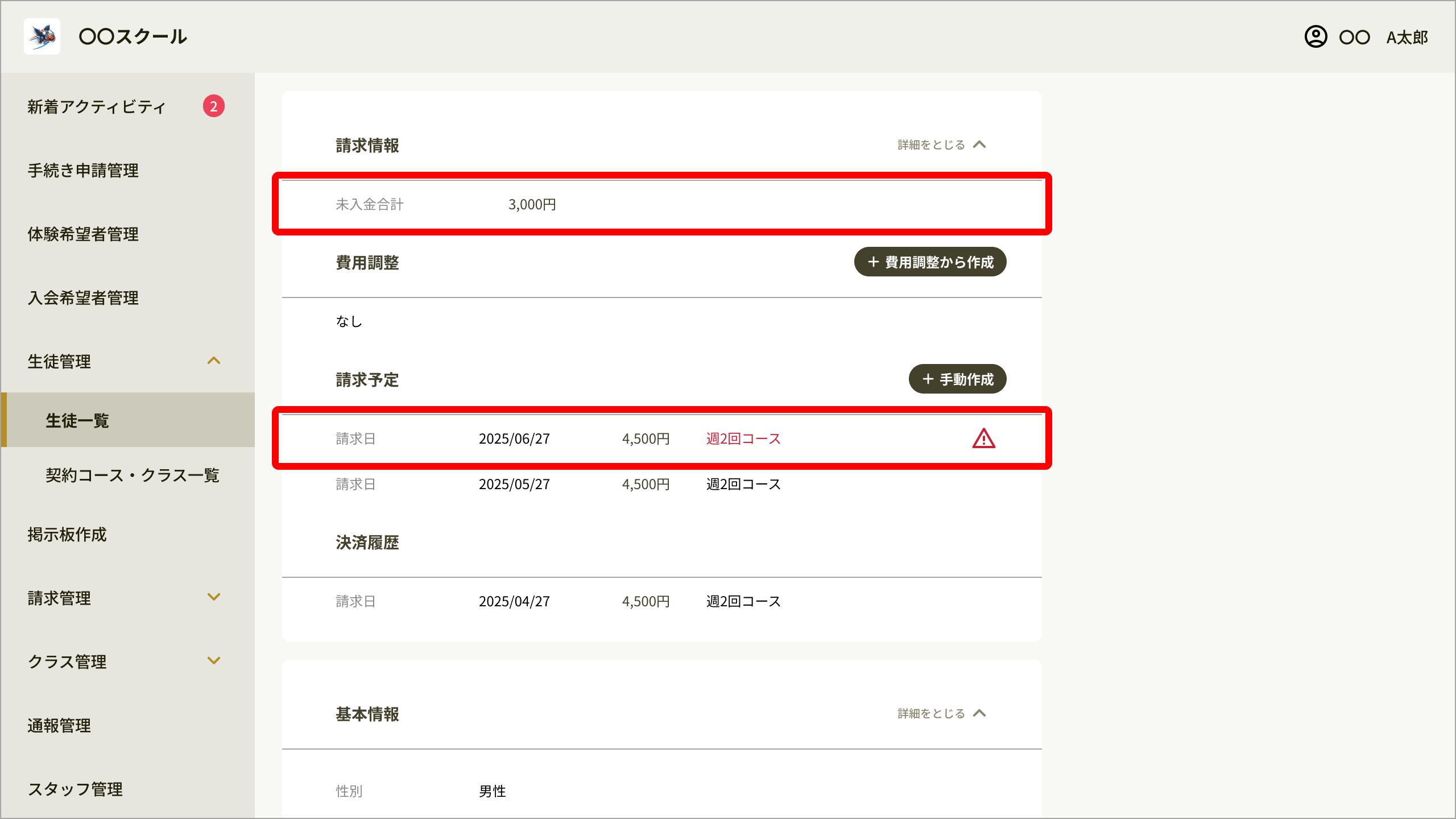Click 週2回コース on the 2025/04/27 row
The height and width of the screenshot is (819, 1456).
[x=743, y=601]
